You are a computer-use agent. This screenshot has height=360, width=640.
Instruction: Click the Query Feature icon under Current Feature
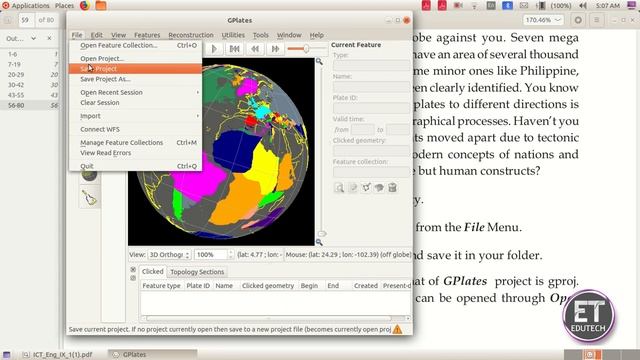pyautogui.click(x=339, y=188)
